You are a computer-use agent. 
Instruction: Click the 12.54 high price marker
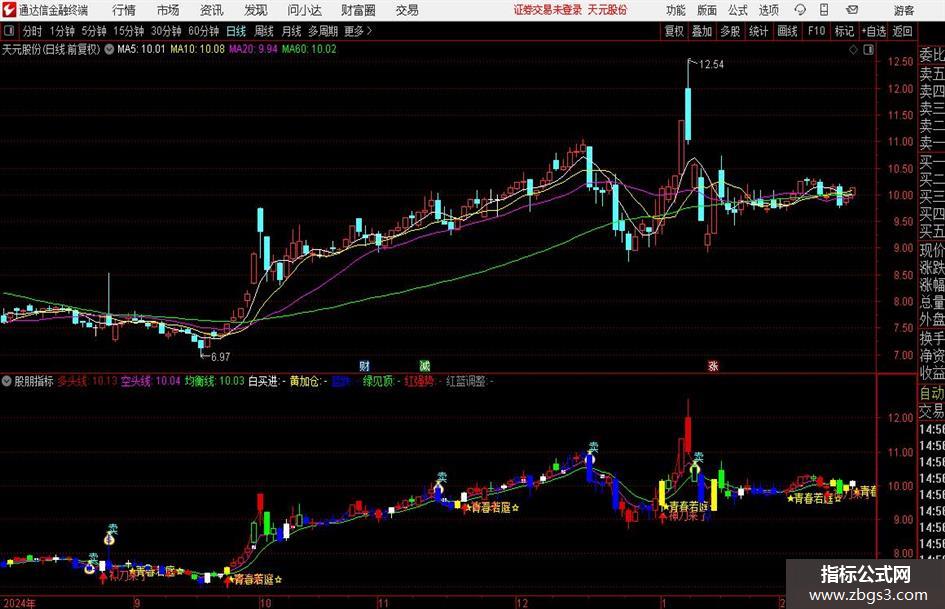711,65
